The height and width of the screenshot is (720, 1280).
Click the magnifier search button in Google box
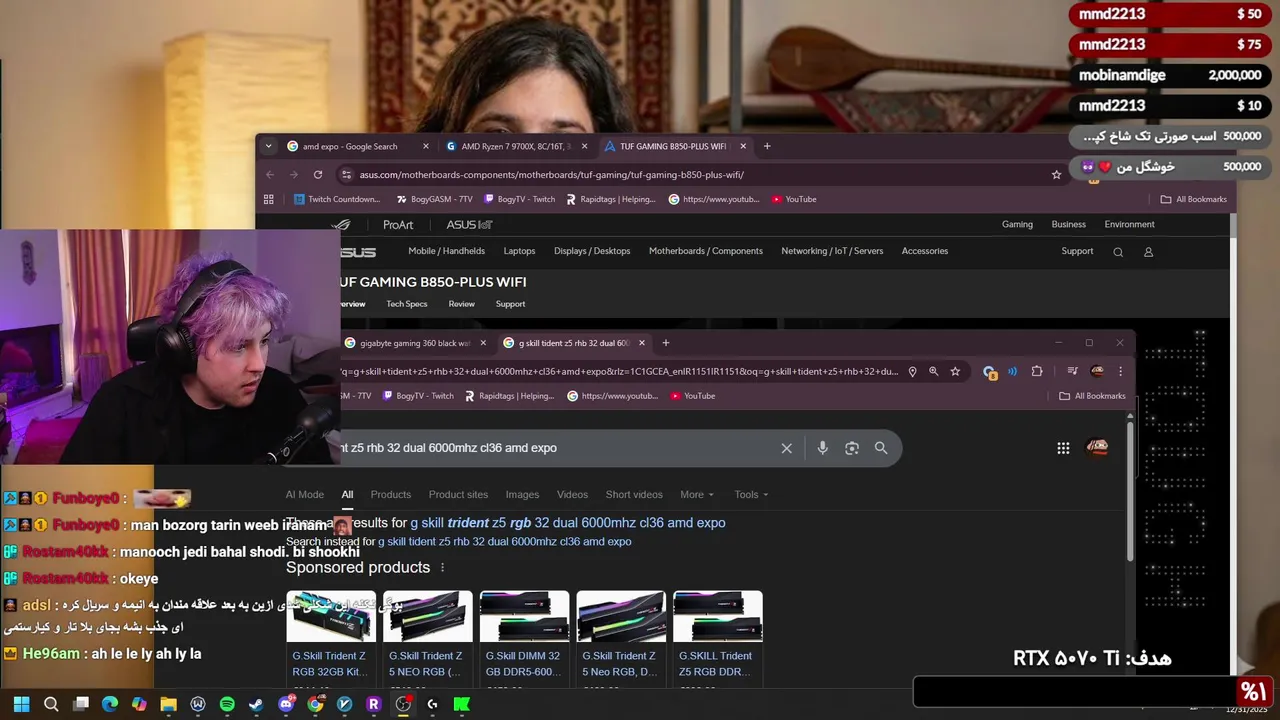[881, 448]
